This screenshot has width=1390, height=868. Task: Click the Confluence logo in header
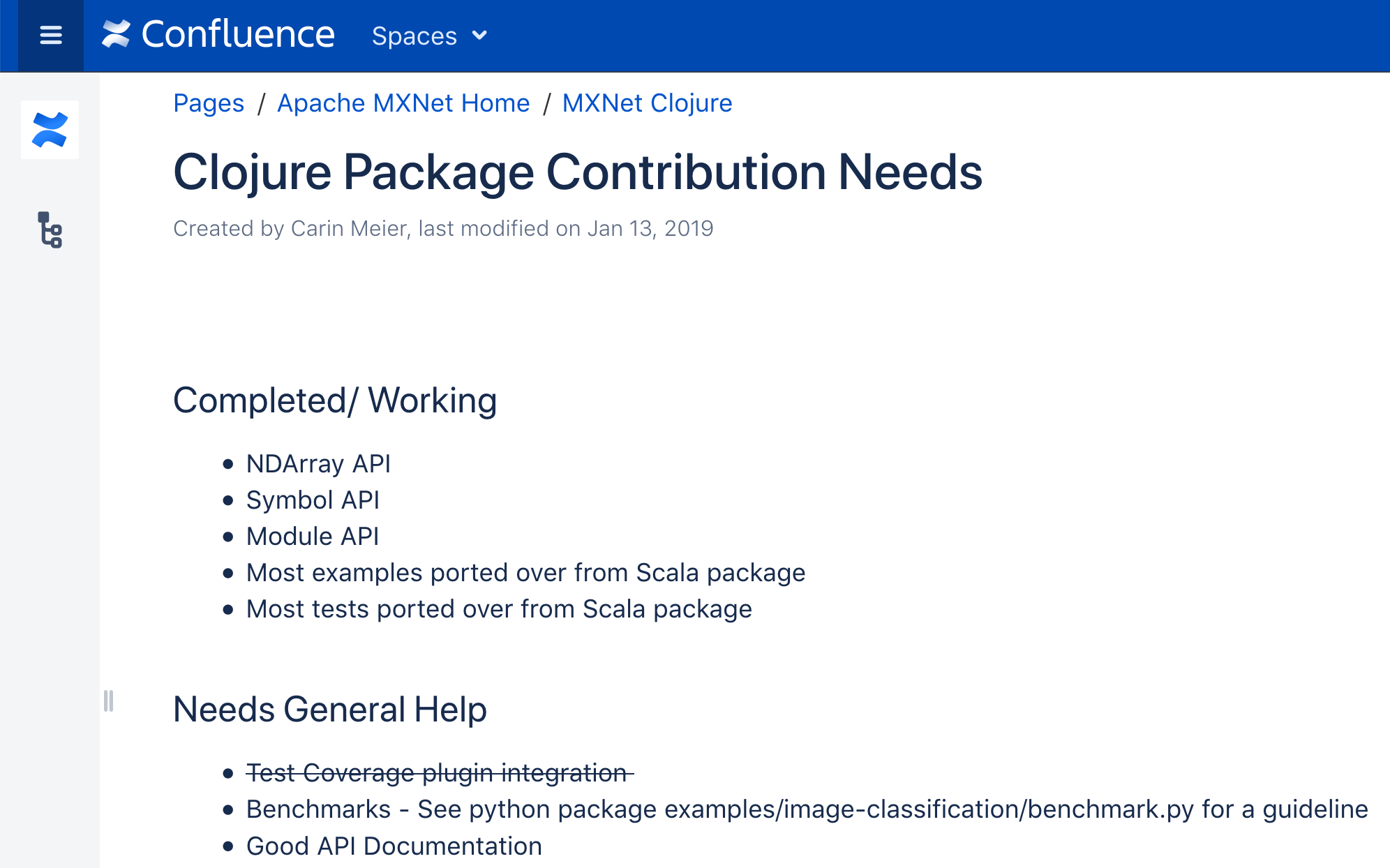[x=218, y=34]
